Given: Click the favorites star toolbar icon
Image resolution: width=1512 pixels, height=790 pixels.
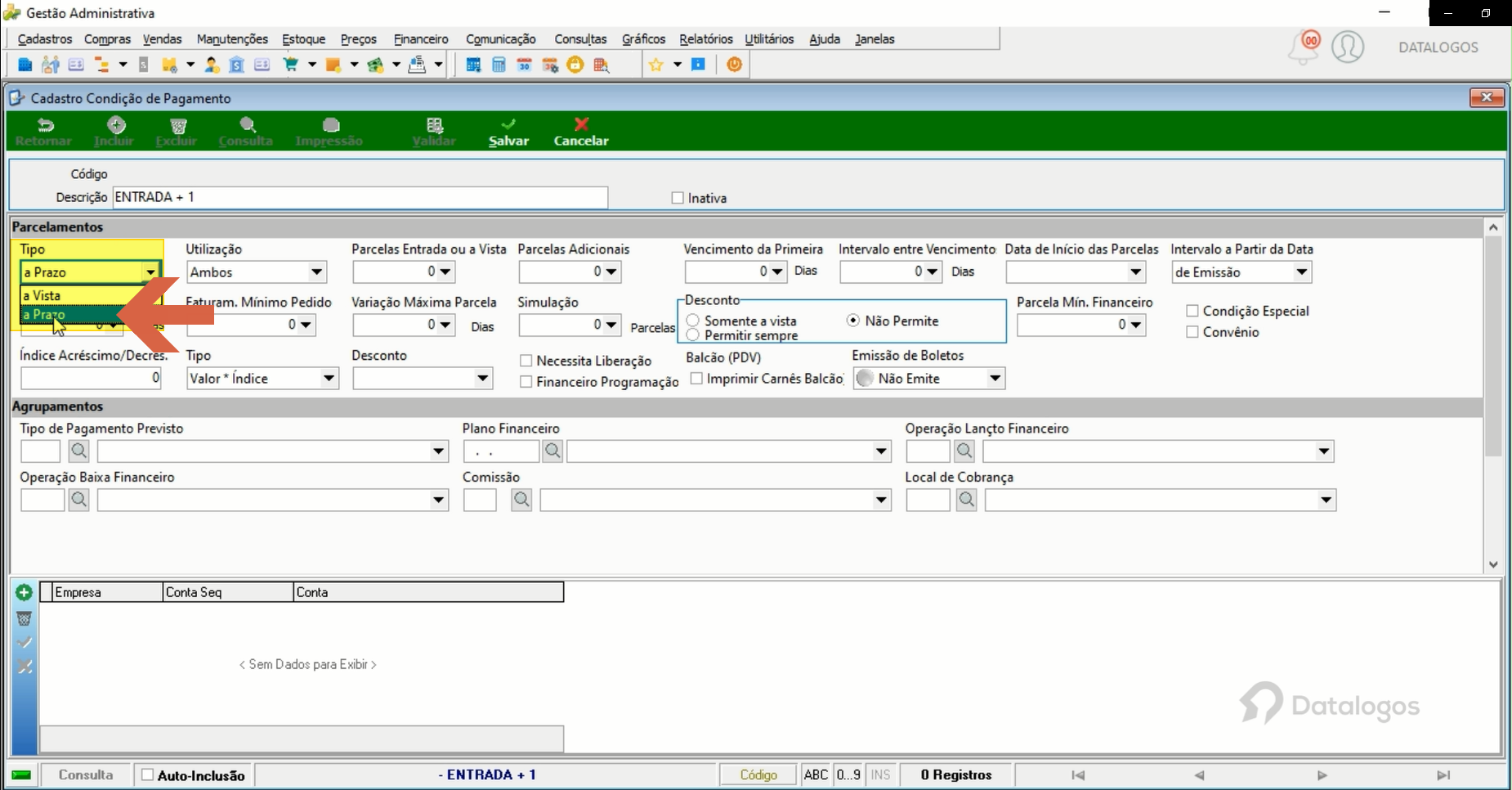Looking at the screenshot, I should coord(655,65).
